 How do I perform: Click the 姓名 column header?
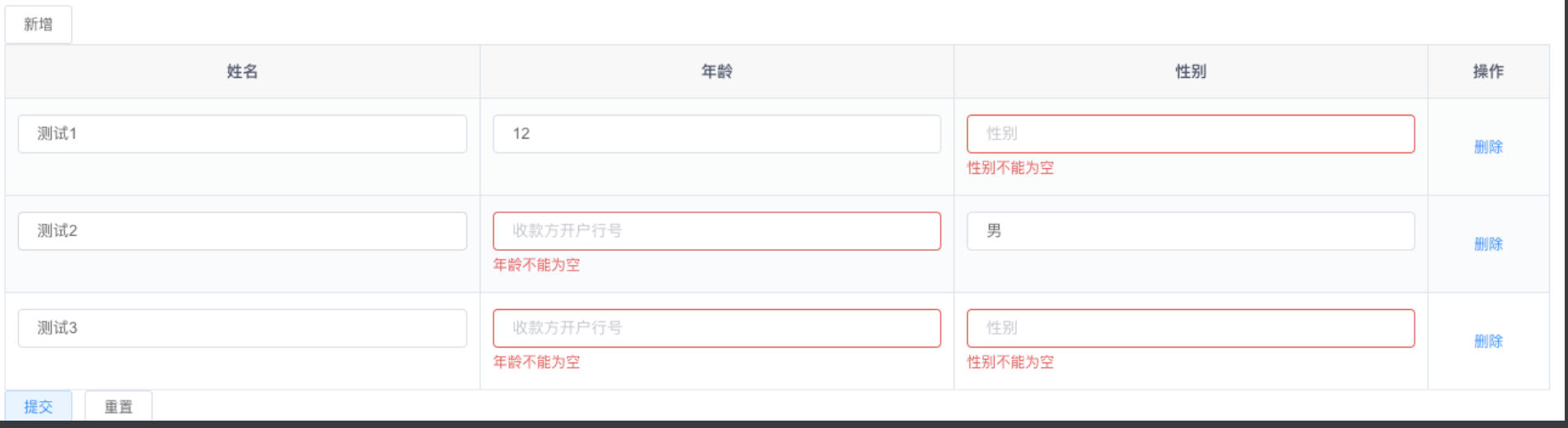pos(242,71)
